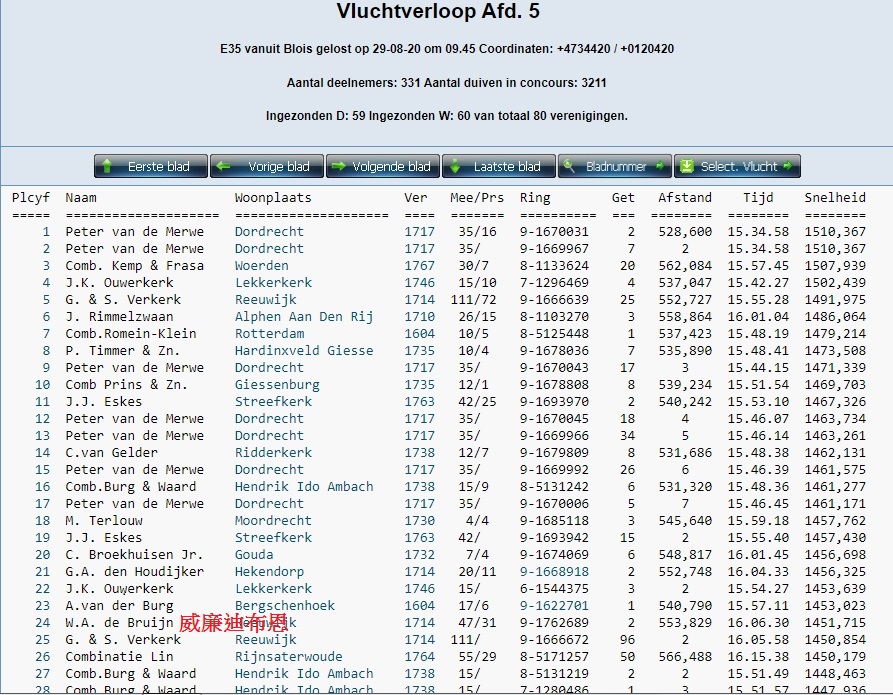Select speed value 1507,939

835,265
